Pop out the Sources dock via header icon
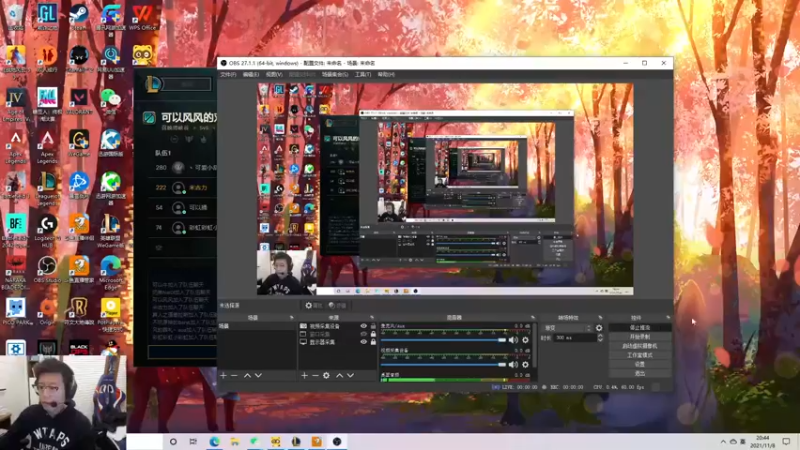 (x=372, y=318)
